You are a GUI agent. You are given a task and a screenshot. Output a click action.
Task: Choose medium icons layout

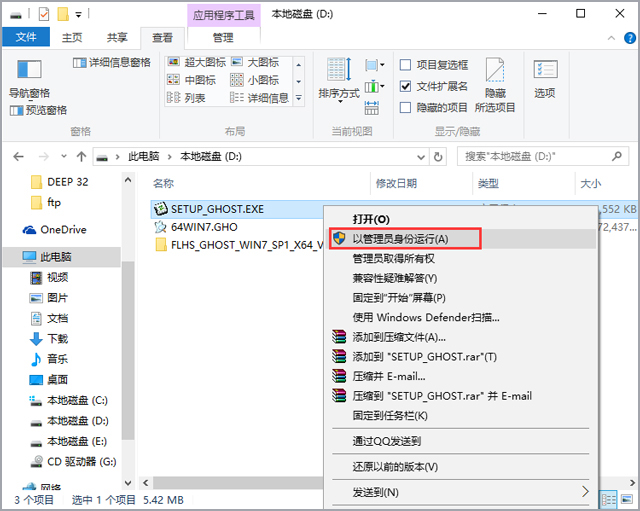[191, 80]
